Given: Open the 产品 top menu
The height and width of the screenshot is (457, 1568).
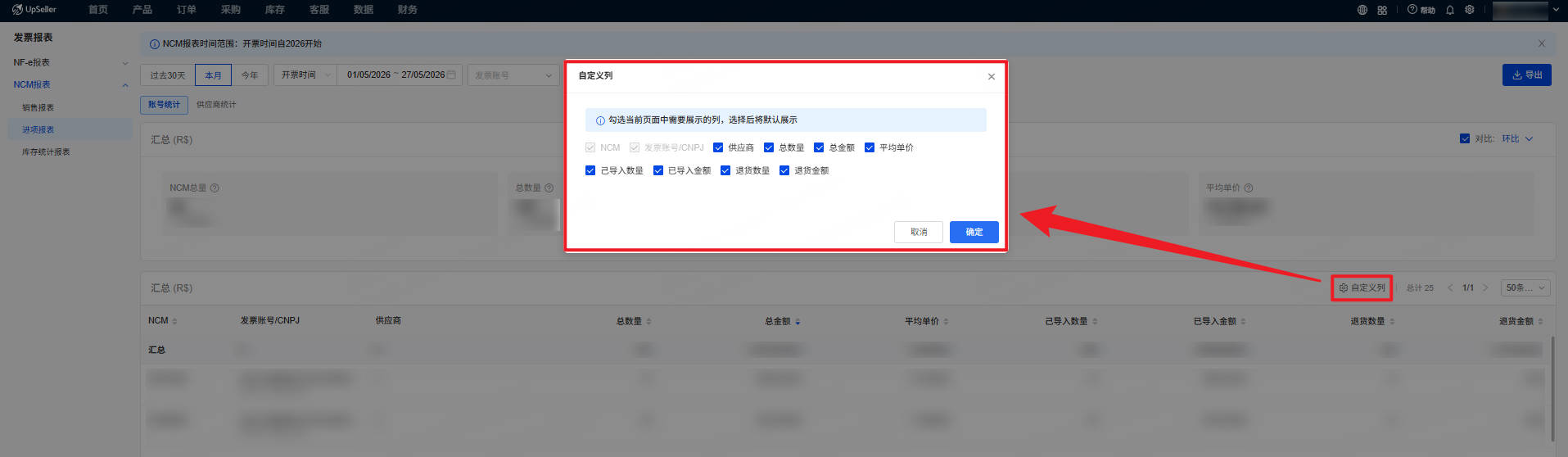Looking at the screenshot, I should click(x=142, y=10).
